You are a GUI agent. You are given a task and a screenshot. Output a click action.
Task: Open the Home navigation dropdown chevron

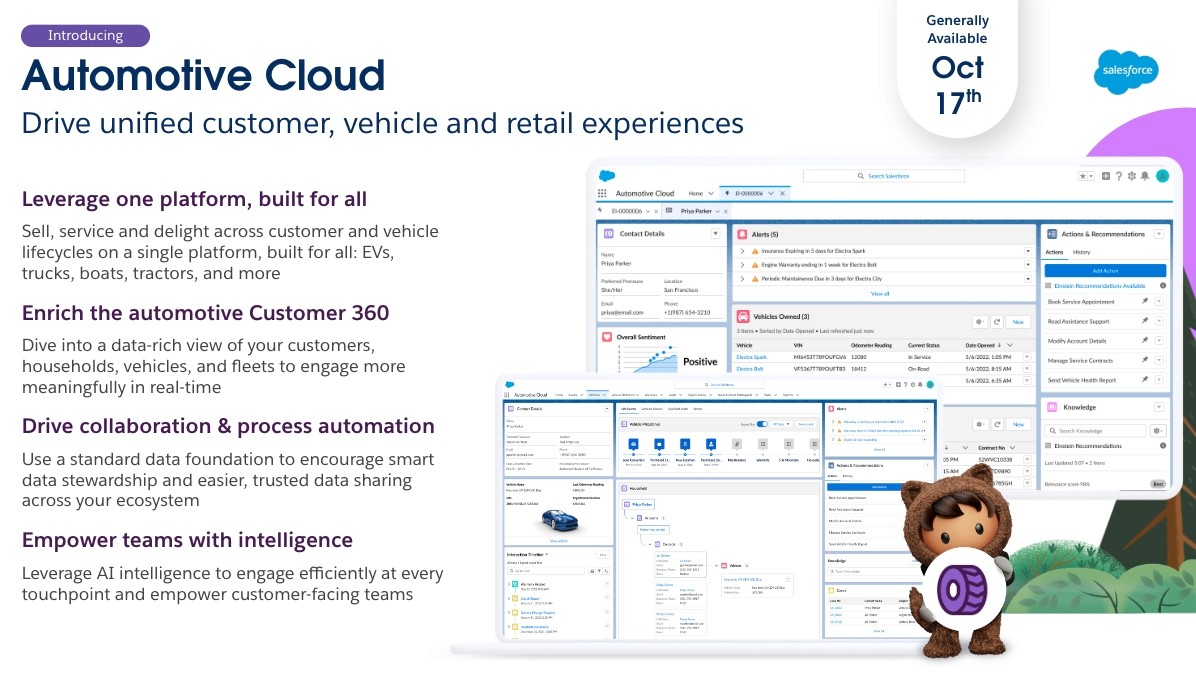click(711, 194)
